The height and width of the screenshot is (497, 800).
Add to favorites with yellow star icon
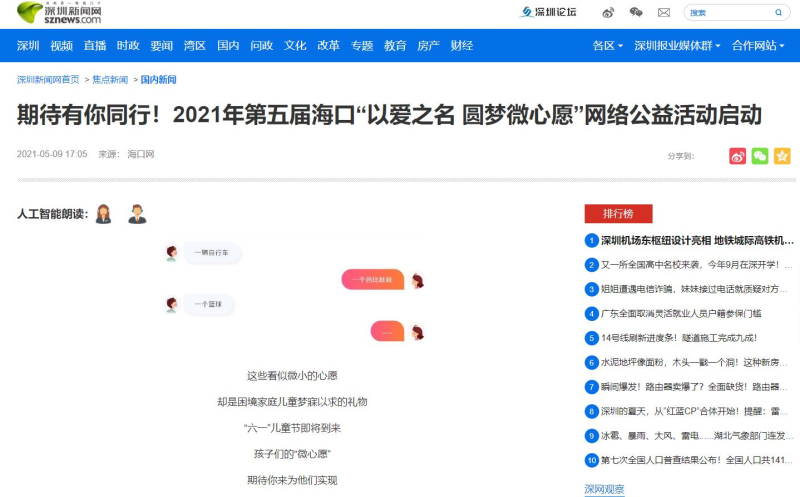(x=782, y=156)
